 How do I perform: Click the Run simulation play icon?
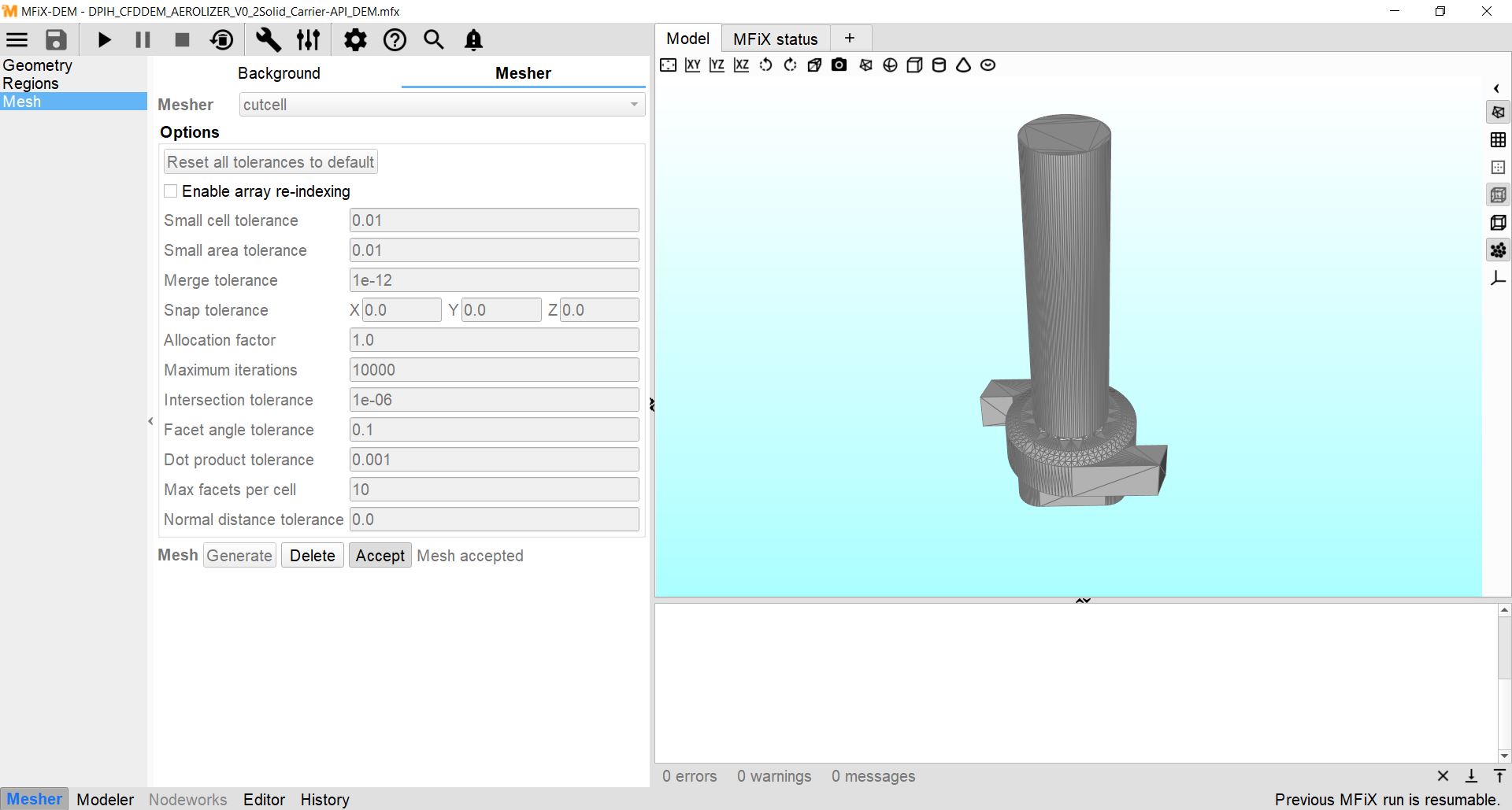(104, 40)
